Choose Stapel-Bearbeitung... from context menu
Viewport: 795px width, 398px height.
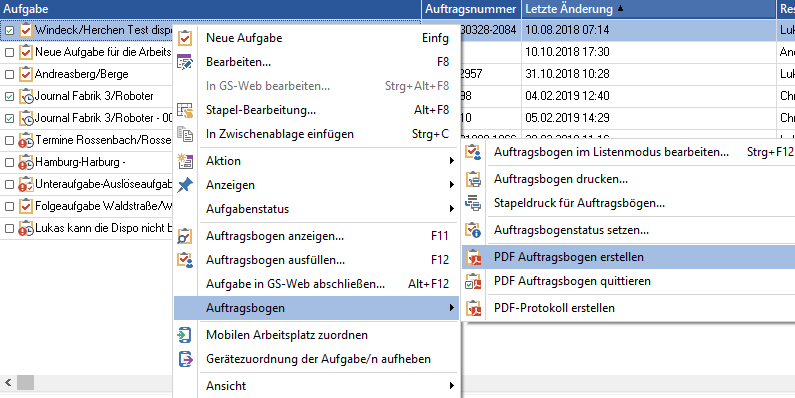click(x=316, y=110)
